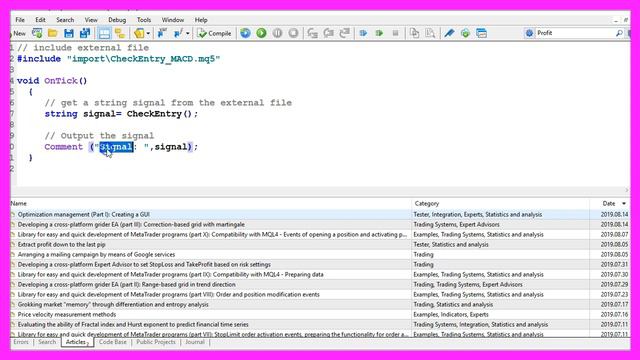The image size is (640, 360).
Task: Open the trading terminal window icon
Action: click(482, 33)
